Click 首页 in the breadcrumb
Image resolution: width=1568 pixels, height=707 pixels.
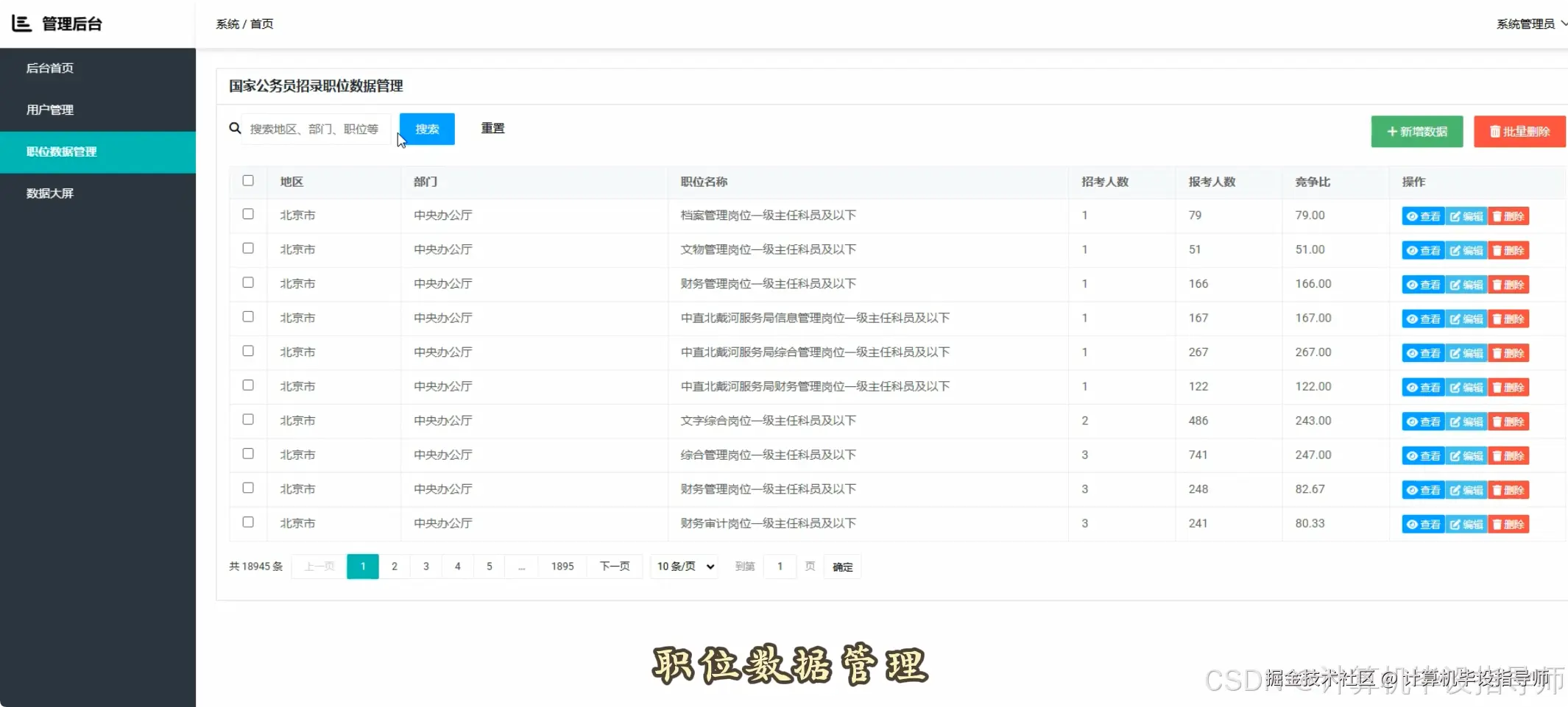(x=264, y=24)
